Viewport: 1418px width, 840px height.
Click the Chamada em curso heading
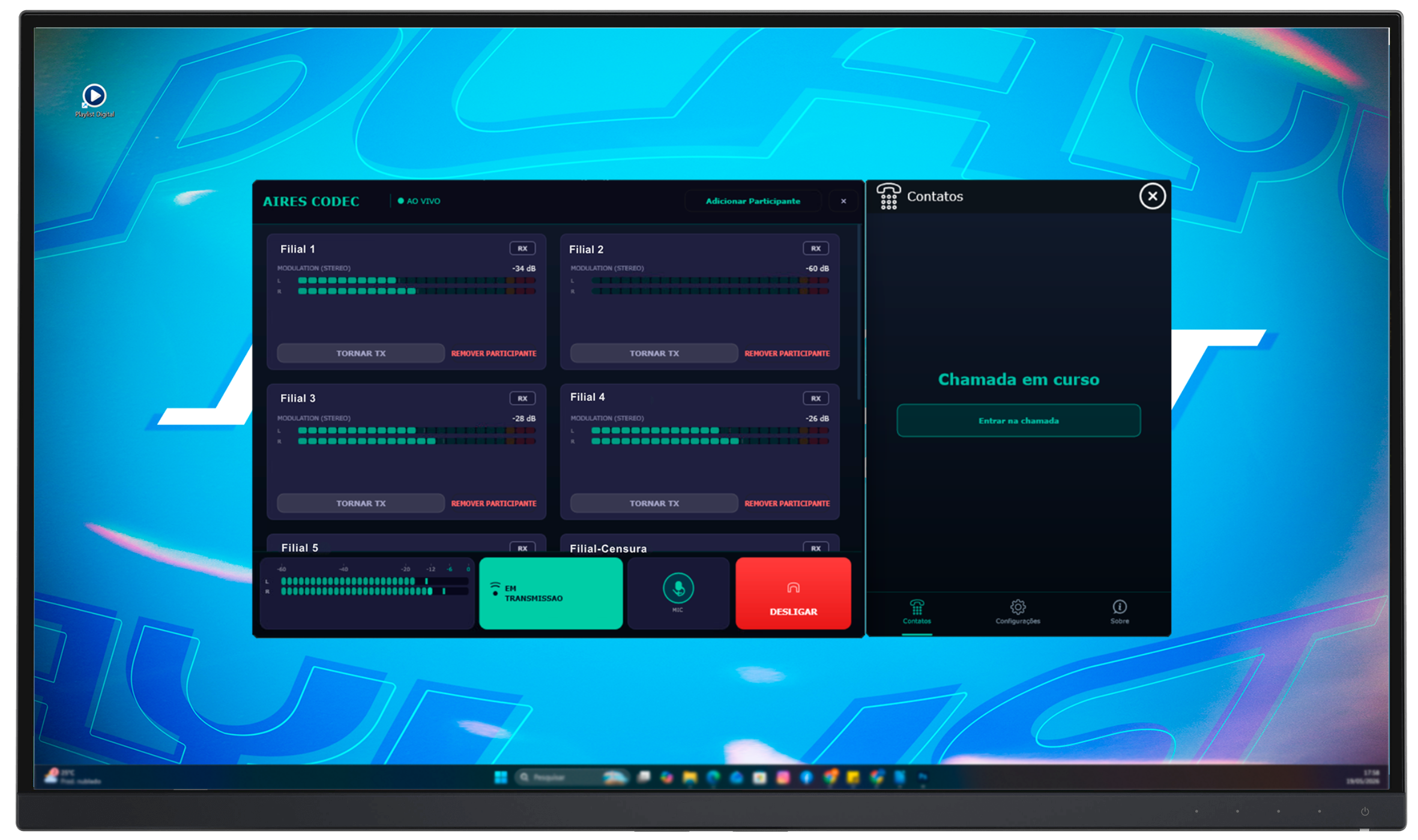pos(1019,379)
